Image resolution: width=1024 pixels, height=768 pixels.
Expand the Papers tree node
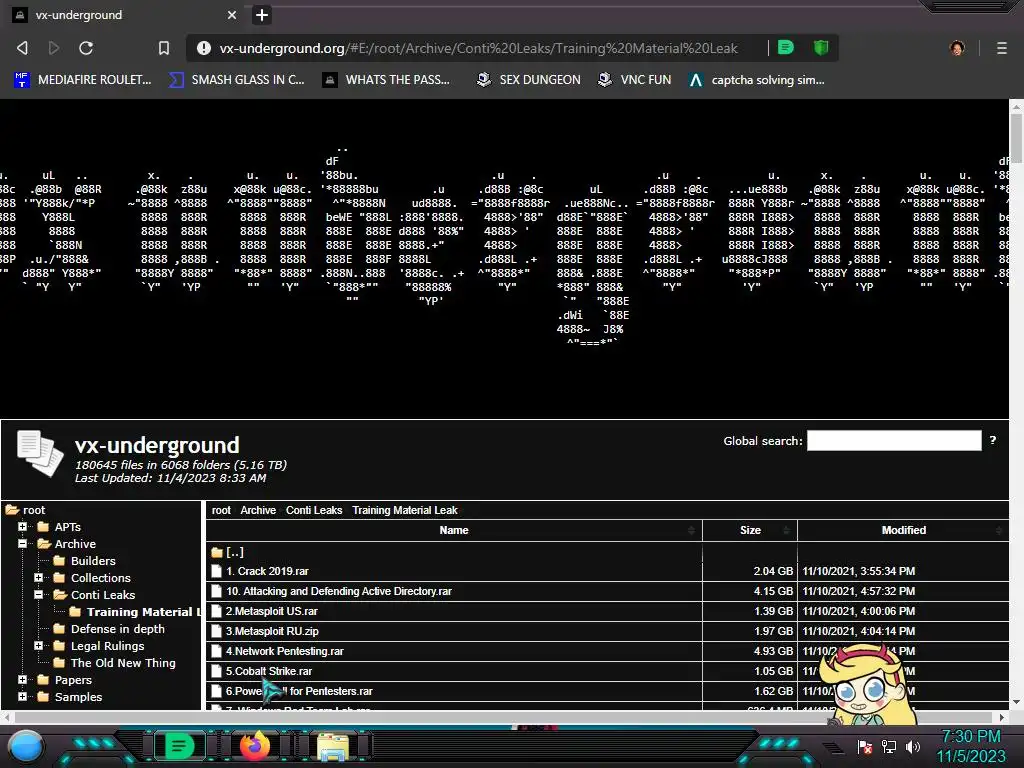pos(22,679)
